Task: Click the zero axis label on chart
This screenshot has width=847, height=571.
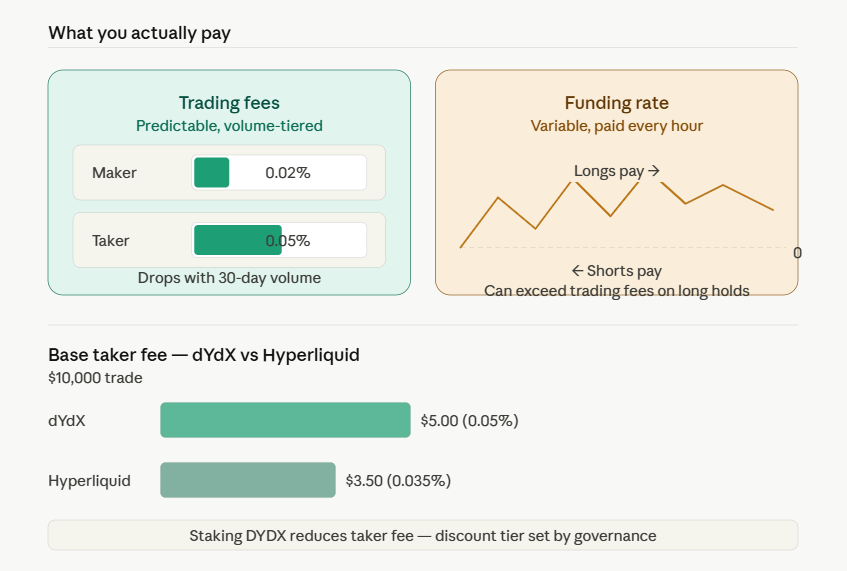Action: (797, 253)
